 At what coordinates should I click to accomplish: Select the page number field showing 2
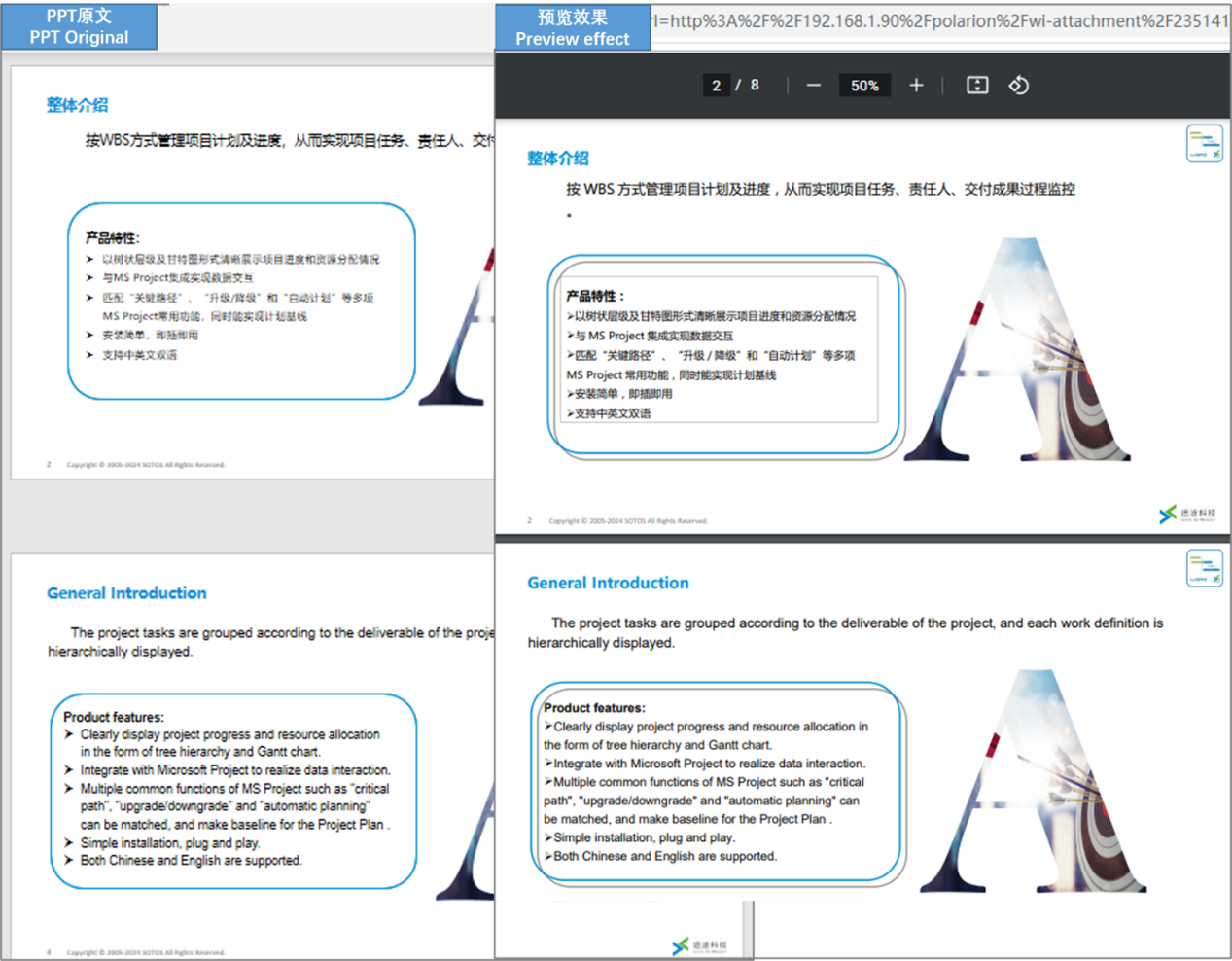(716, 86)
